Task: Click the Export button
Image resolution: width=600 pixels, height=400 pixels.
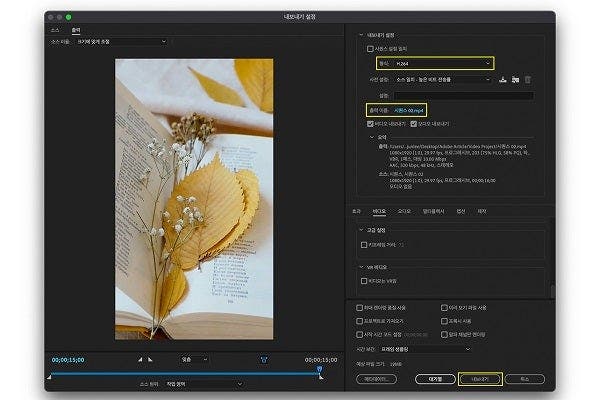Action: (x=479, y=380)
